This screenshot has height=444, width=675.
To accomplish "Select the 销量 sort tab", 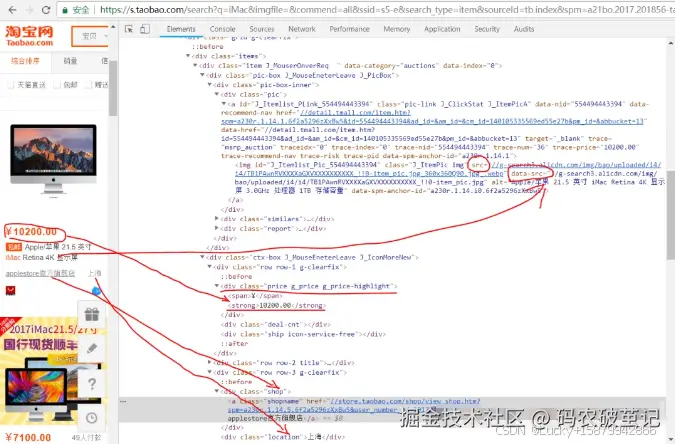I will point(71,61).
